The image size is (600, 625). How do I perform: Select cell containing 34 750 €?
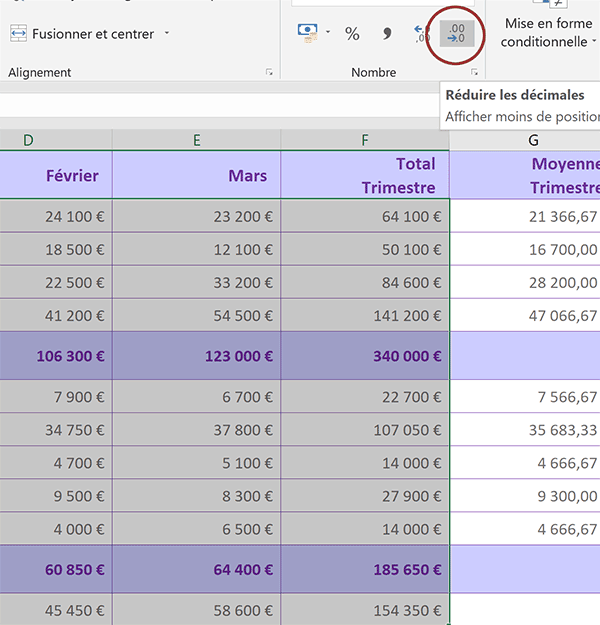click(x=56, y=430)
